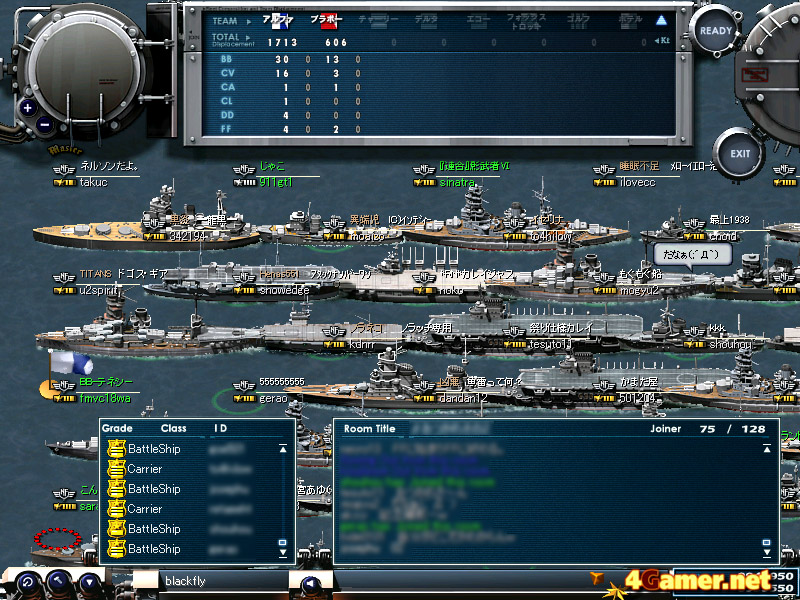Click the READY button
800x600 pixels.
[715, 31]
